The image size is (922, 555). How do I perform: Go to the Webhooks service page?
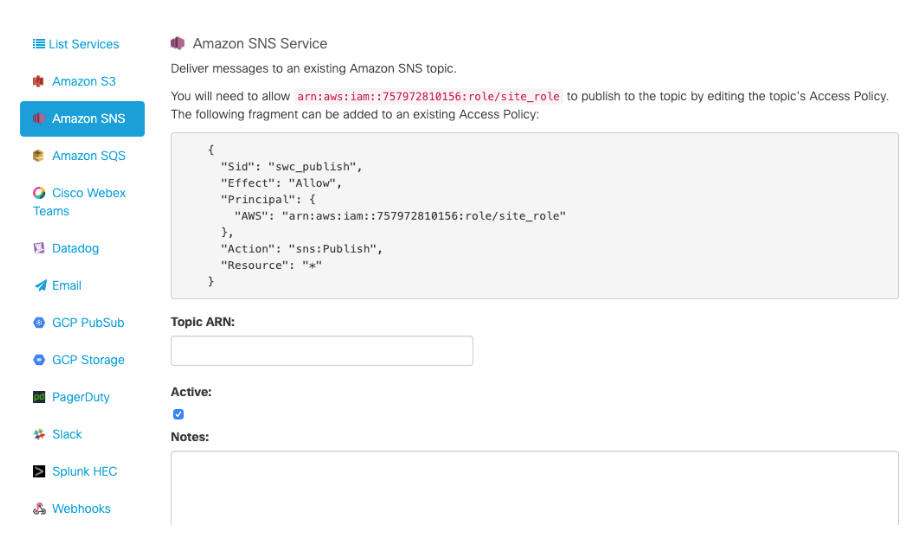click(x=81, y=509)
